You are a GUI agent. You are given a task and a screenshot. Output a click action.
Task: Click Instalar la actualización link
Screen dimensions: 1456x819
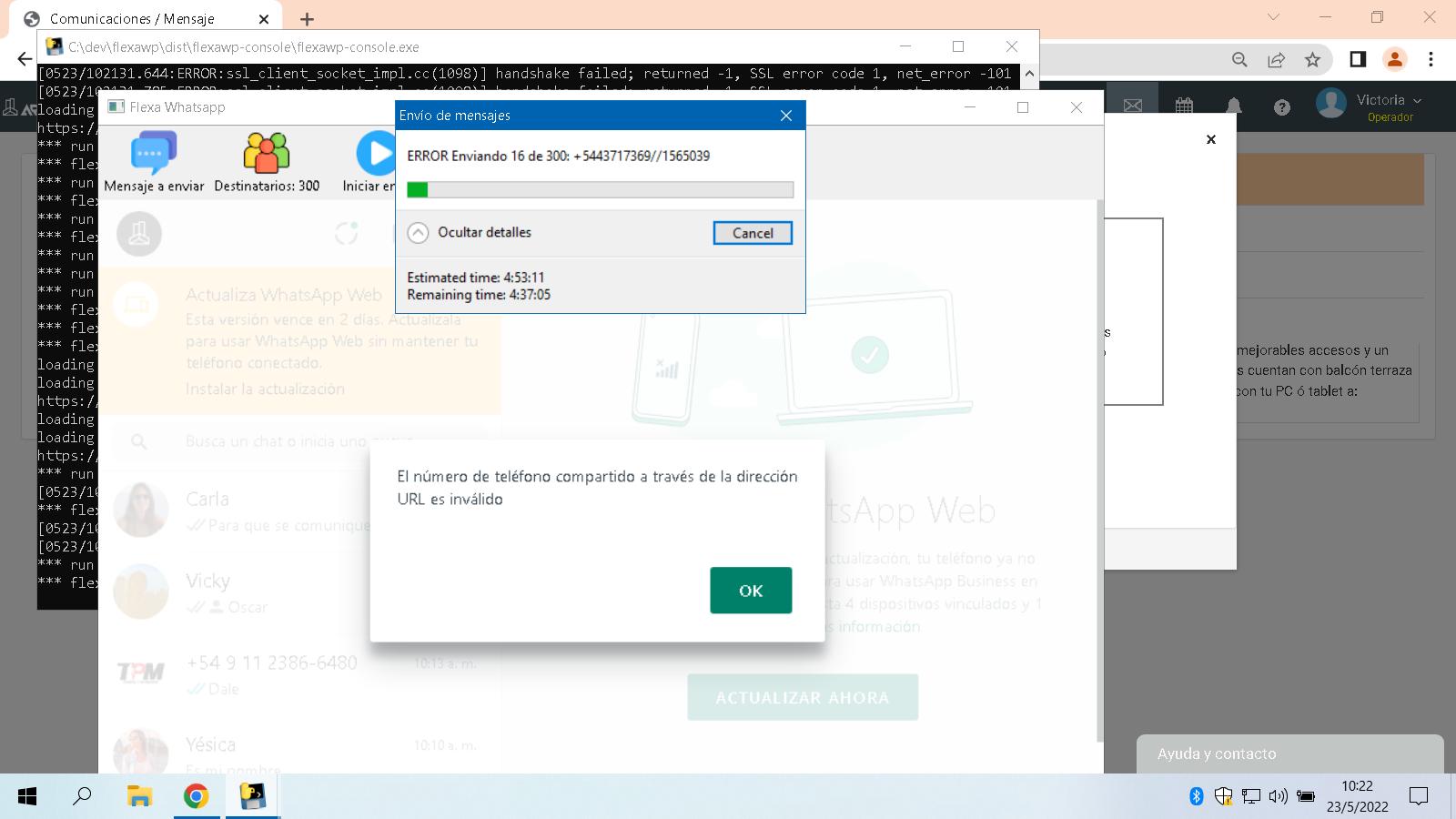[265, 389]
